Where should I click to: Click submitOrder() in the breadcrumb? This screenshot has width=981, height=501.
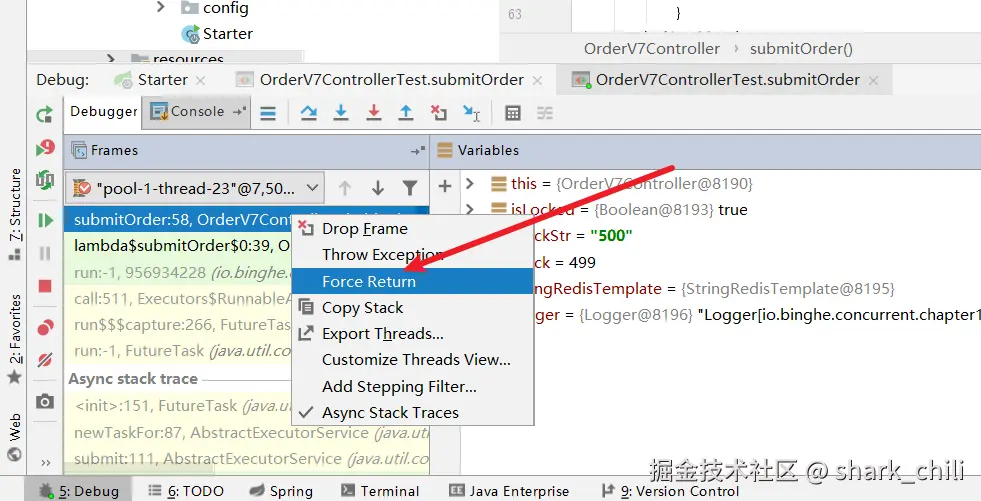click(801, 49)
